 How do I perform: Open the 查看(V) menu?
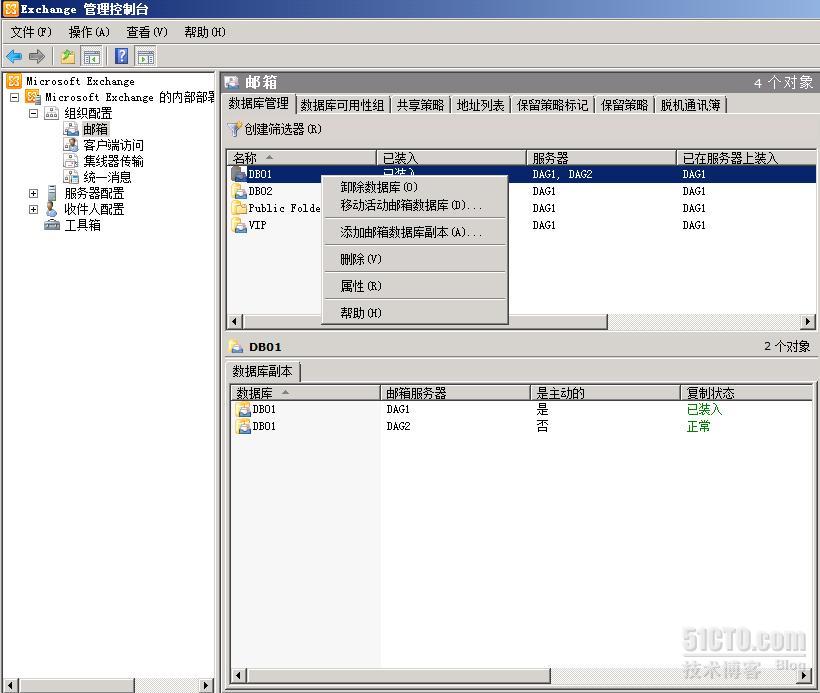click(147, 32)
